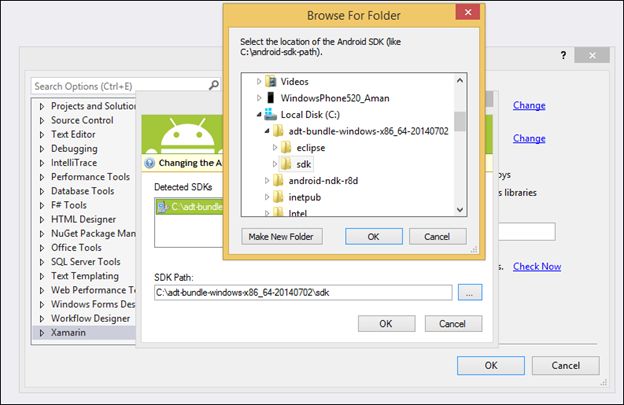Select Web Performance Test Tools category
Screen dimensions: 624x405
93,290
